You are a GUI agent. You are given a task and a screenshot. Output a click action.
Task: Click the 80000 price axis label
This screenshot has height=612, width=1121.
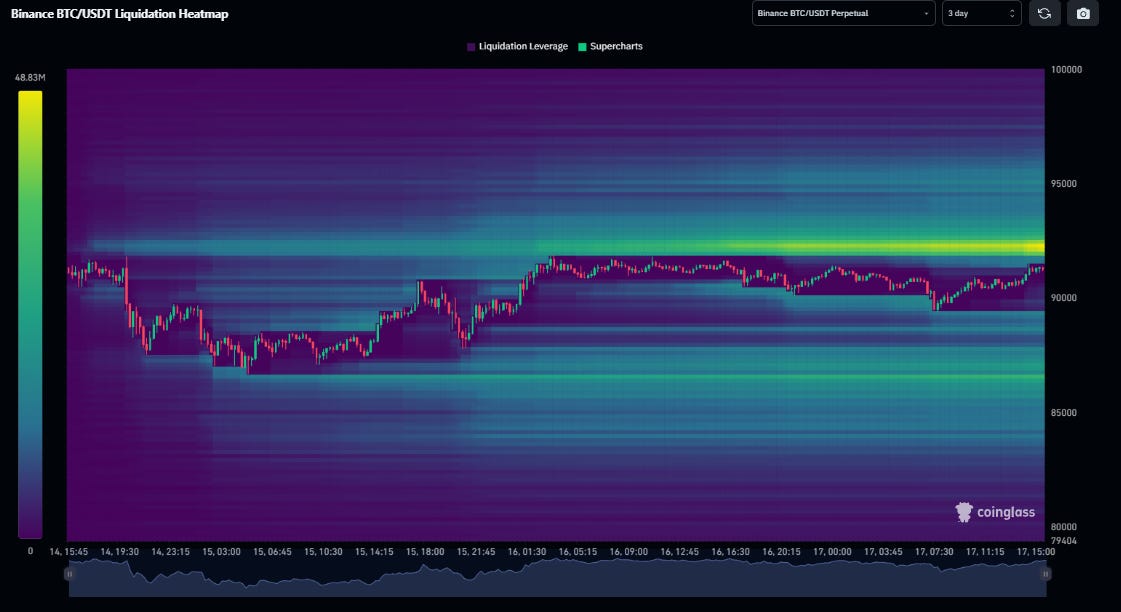click(x=1064, y=527)
